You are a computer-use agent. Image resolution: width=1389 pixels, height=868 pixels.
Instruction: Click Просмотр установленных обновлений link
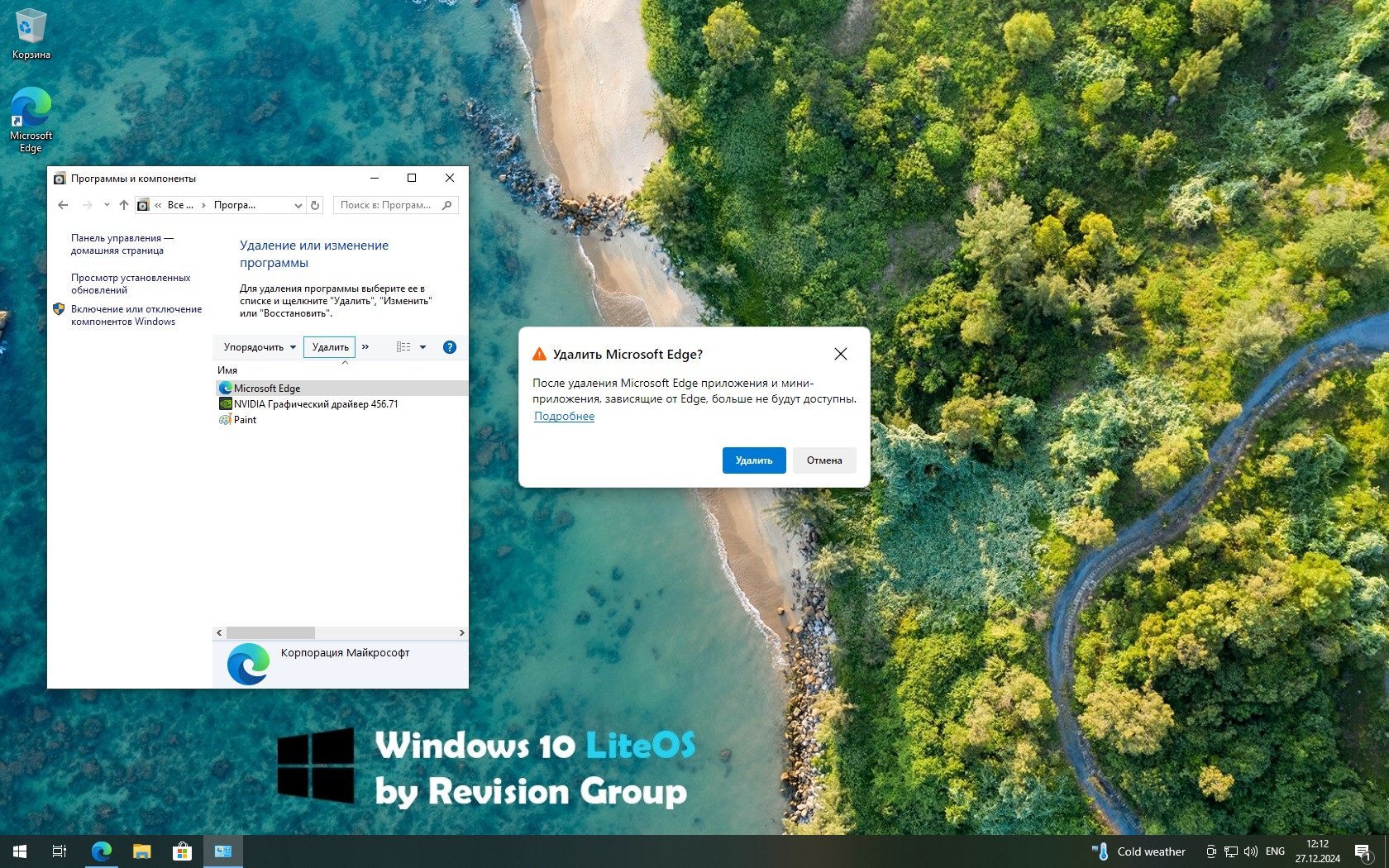pos(131,284)
